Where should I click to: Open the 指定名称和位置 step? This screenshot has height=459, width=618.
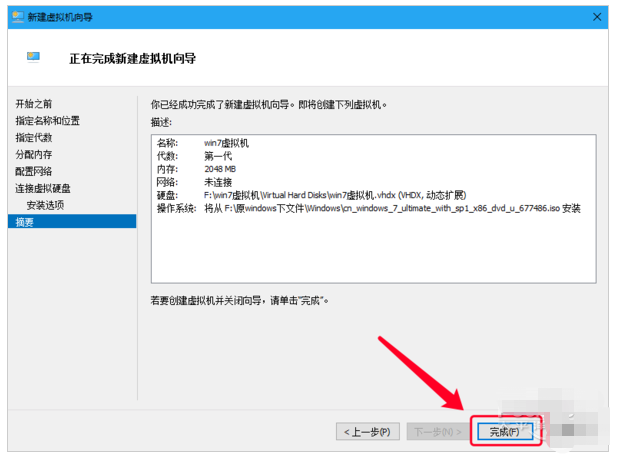[x=47, y=121]
